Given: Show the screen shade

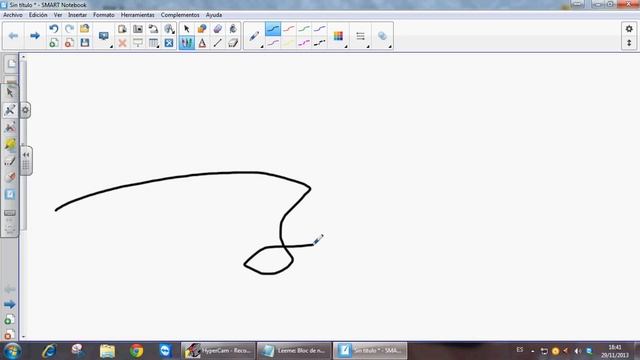Looking at the screenshot, I should [x=138, y=43].
